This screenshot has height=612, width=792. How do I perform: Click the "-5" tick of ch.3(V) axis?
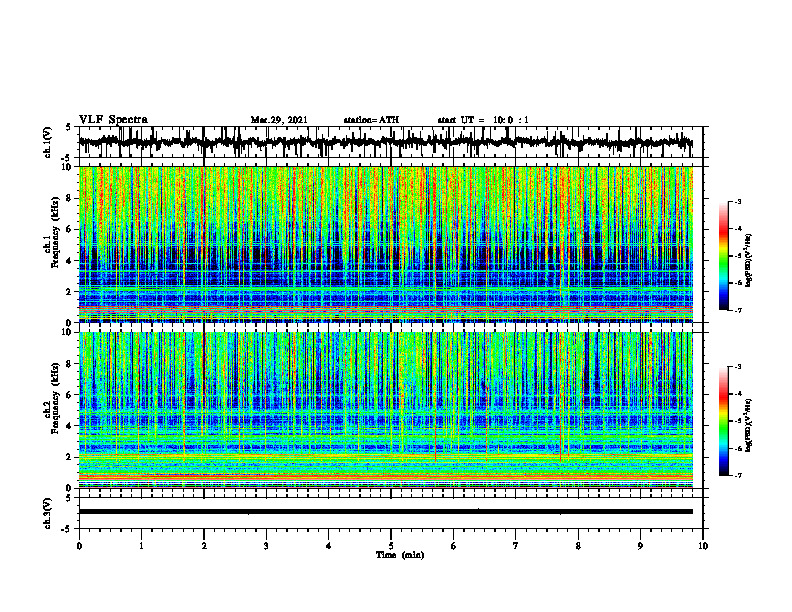(x=67, y=529)
